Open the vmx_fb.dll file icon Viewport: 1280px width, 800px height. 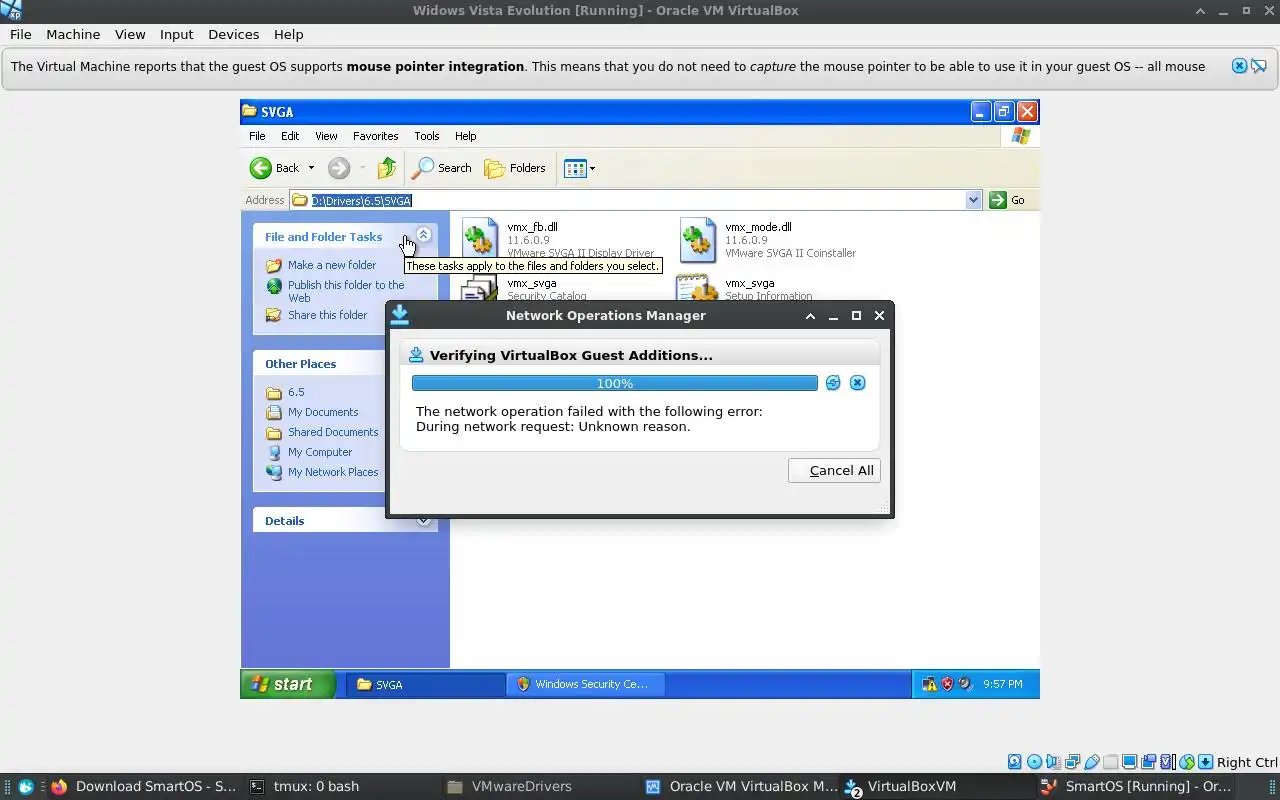click(x=480, y=239)
